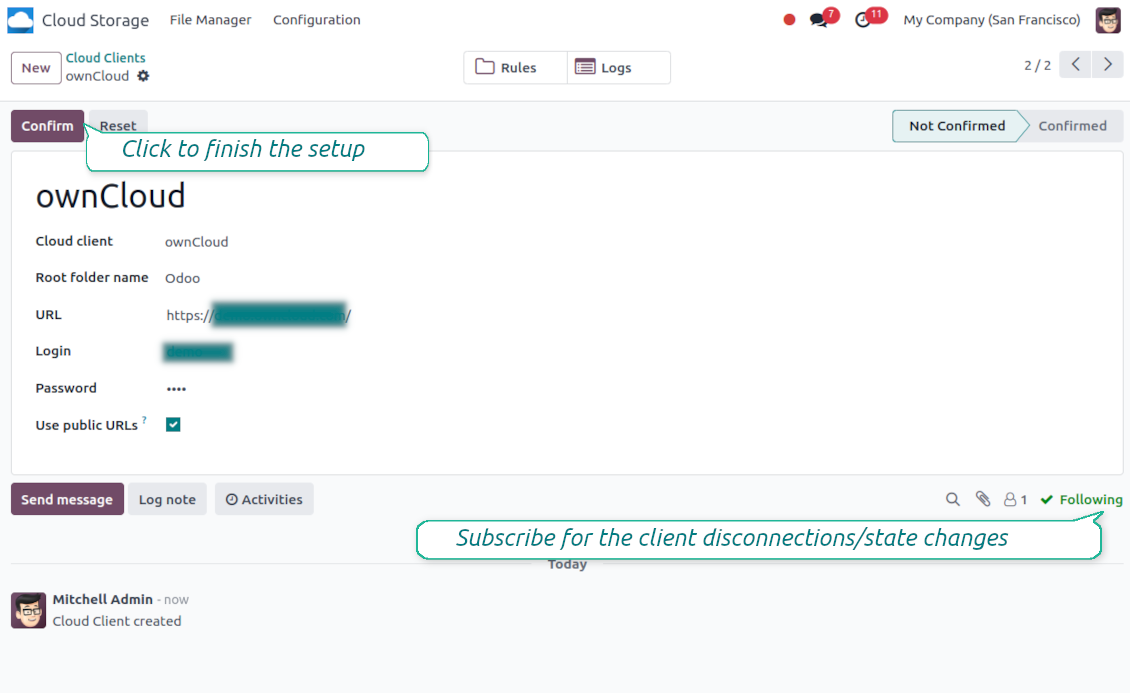
Task: Click the 2 / 2 pager counter
Action: pos(1037,66)
